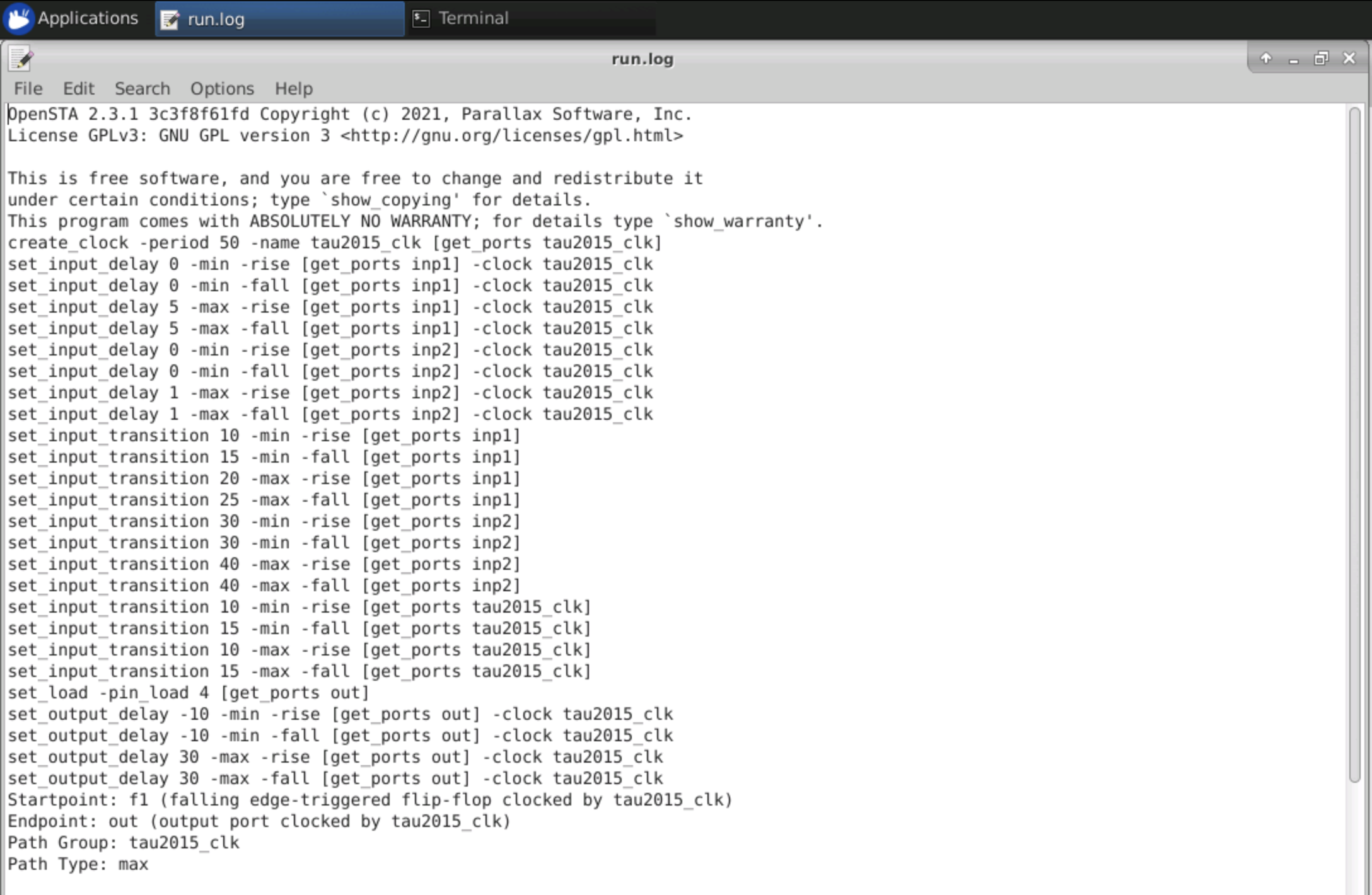The image size is (1372, 895).
Task: Open the Edit menu
Action: (x=78, y=88)
